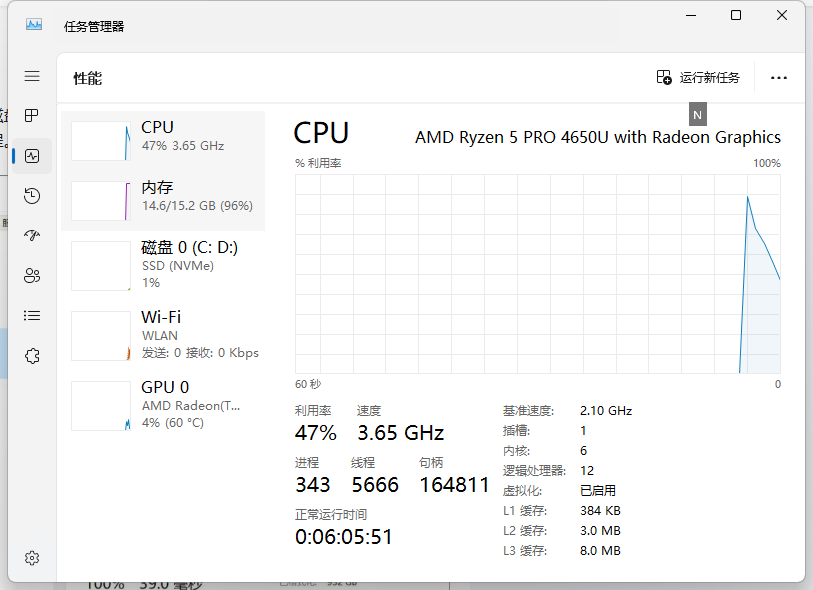813x590 pixels.
Task: Open the three-dot more options menu
Action: (x=778, y=78)
